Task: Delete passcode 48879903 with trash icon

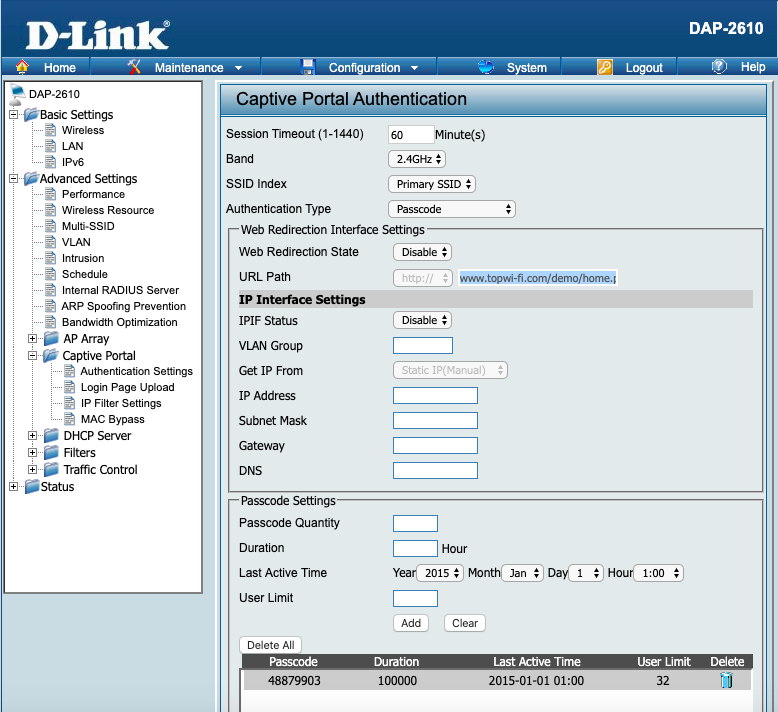Action: tap(726, 680)
